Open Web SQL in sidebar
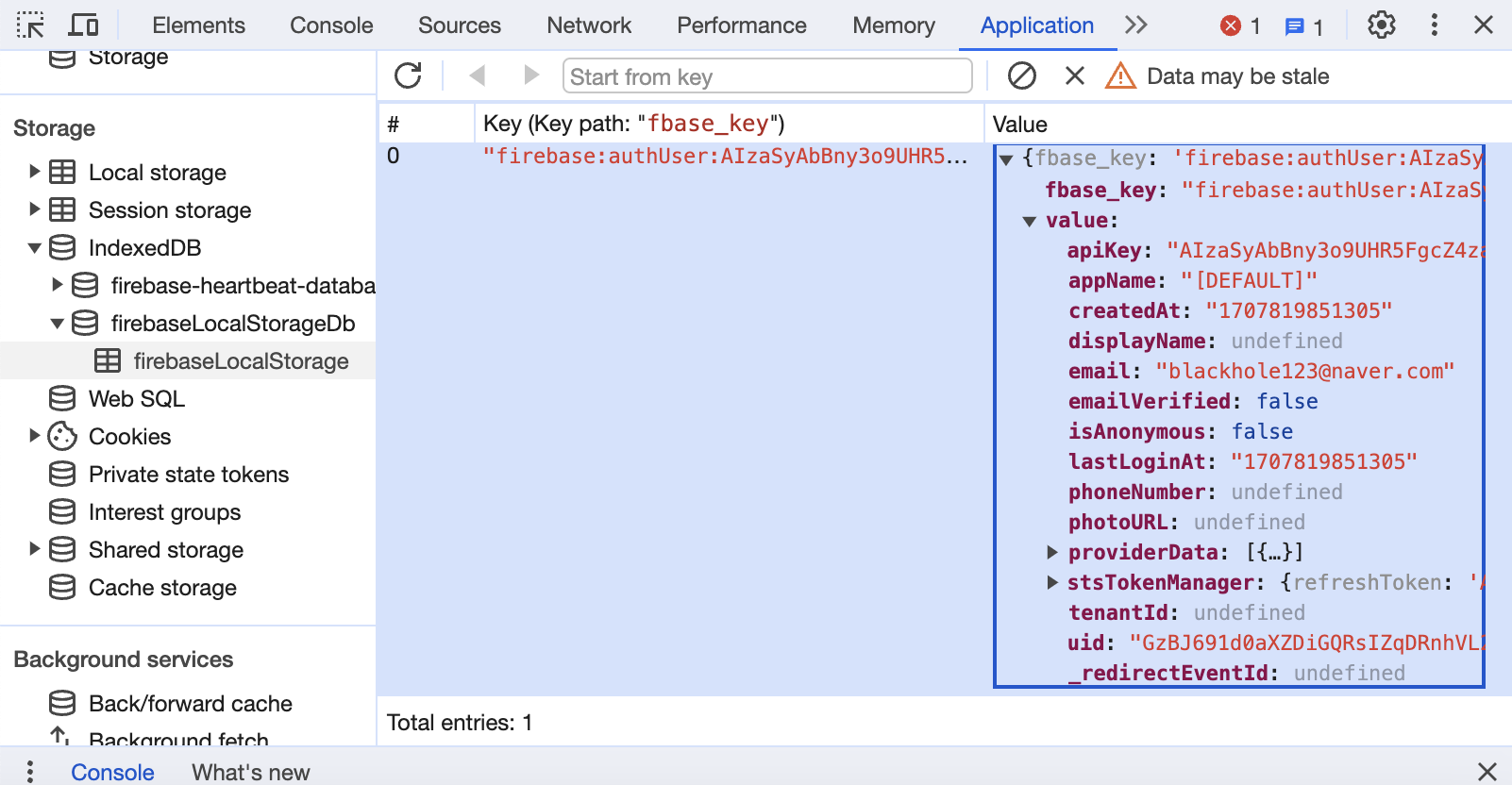1512x785 pixels. tap(137, 399)
